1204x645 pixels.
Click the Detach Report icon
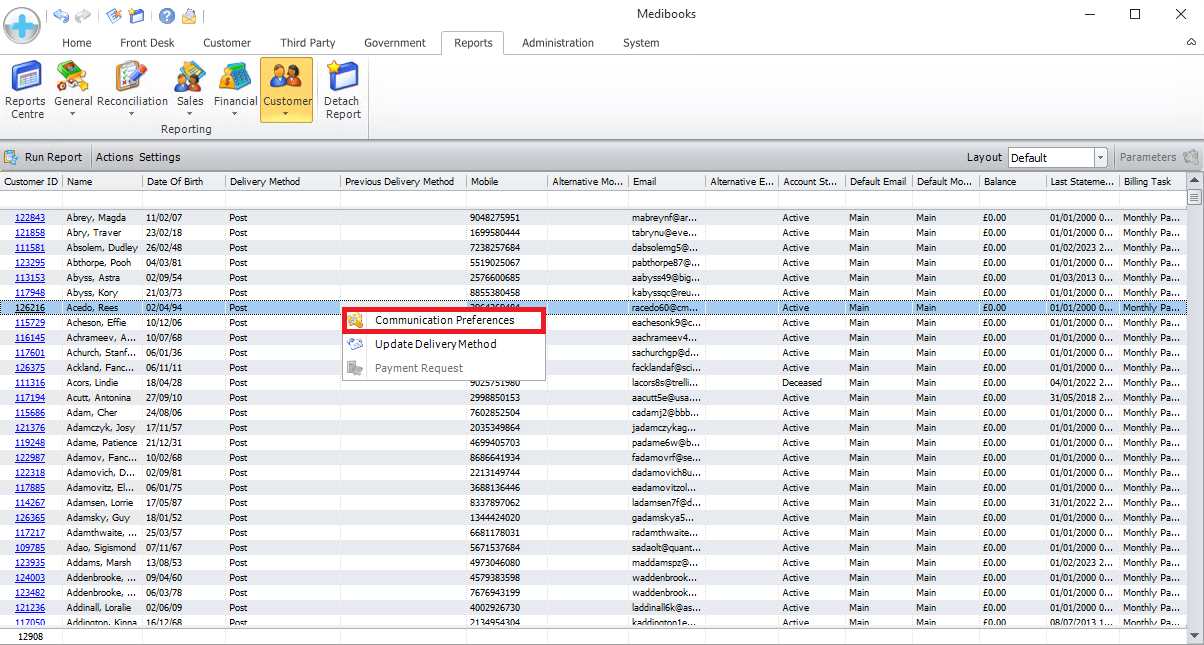[342, 88]
